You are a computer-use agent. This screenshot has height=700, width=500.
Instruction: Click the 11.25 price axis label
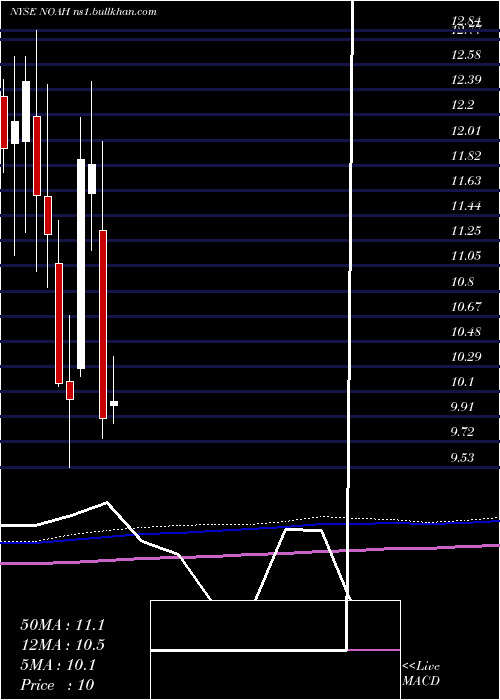(x=466, y=231)
